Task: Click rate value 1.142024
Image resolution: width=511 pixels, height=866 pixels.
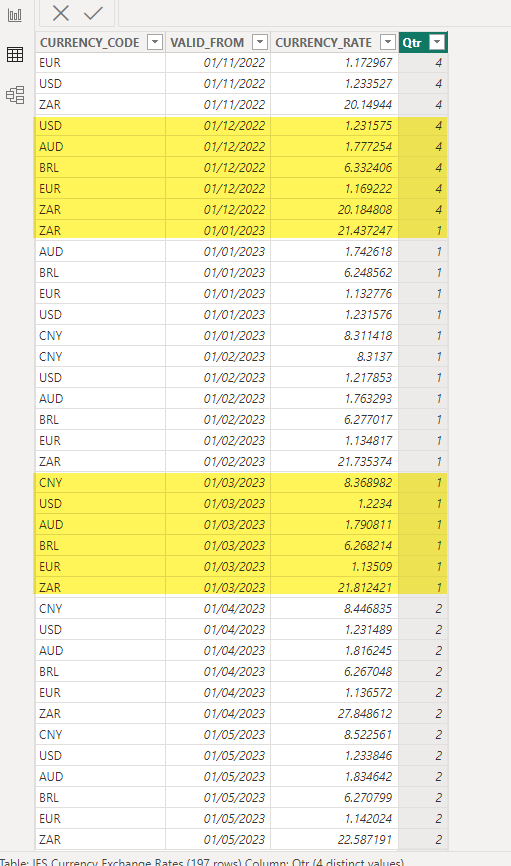Action: point(368,819)
